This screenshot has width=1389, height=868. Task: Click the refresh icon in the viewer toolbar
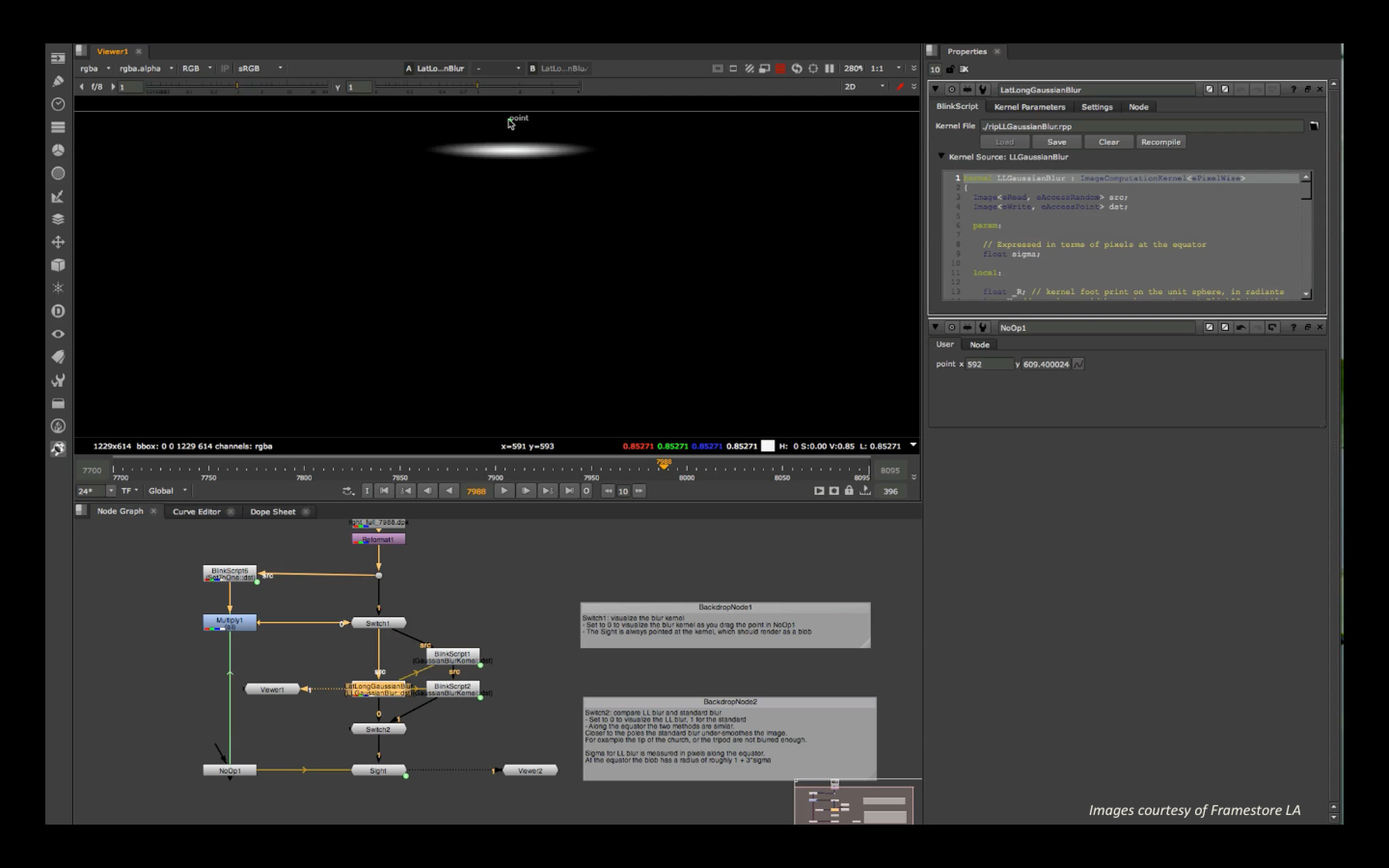(797, 68)
